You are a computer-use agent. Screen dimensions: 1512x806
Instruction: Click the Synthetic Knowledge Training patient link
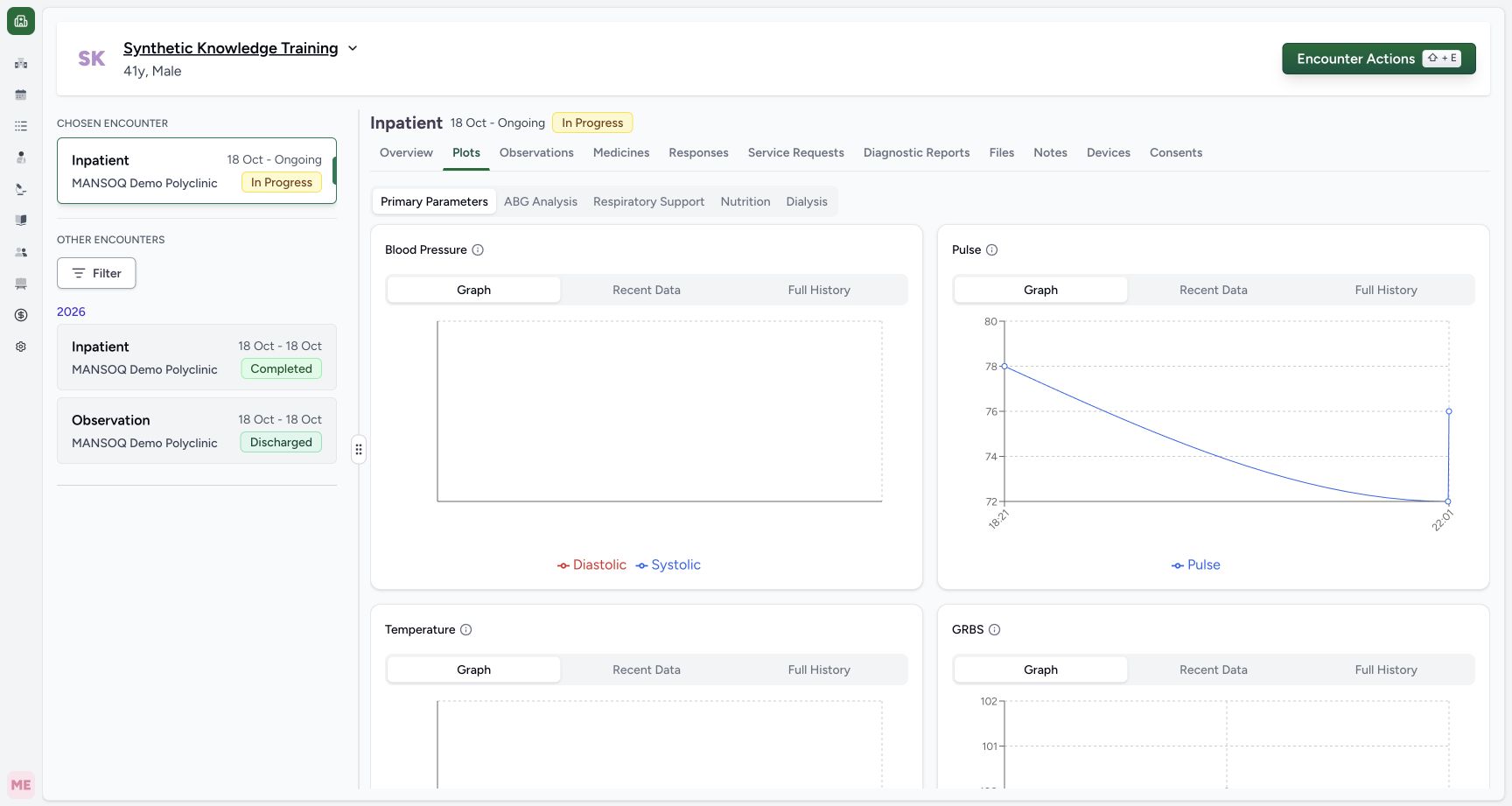(230, 48)
